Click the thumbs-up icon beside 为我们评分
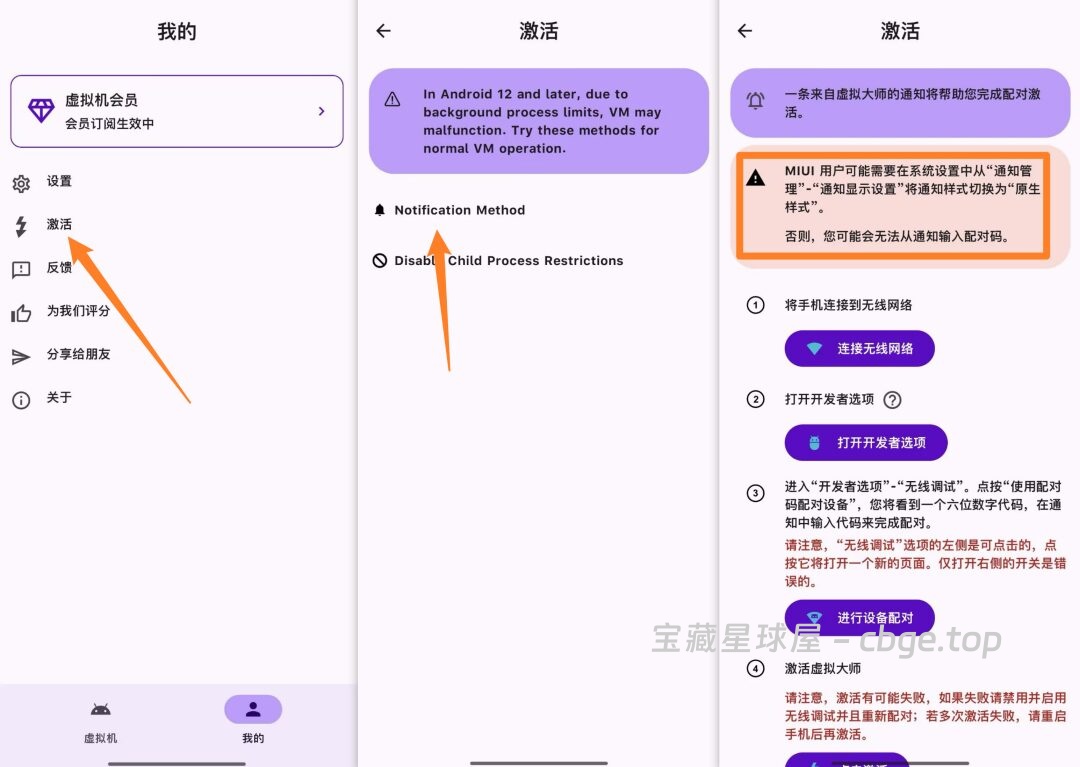The image size is (1080, 767). click(22, 312)
